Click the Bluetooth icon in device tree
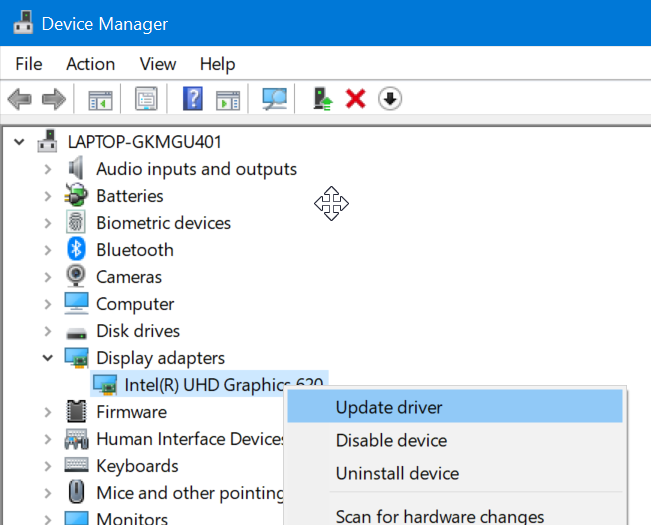 point(77,250)
